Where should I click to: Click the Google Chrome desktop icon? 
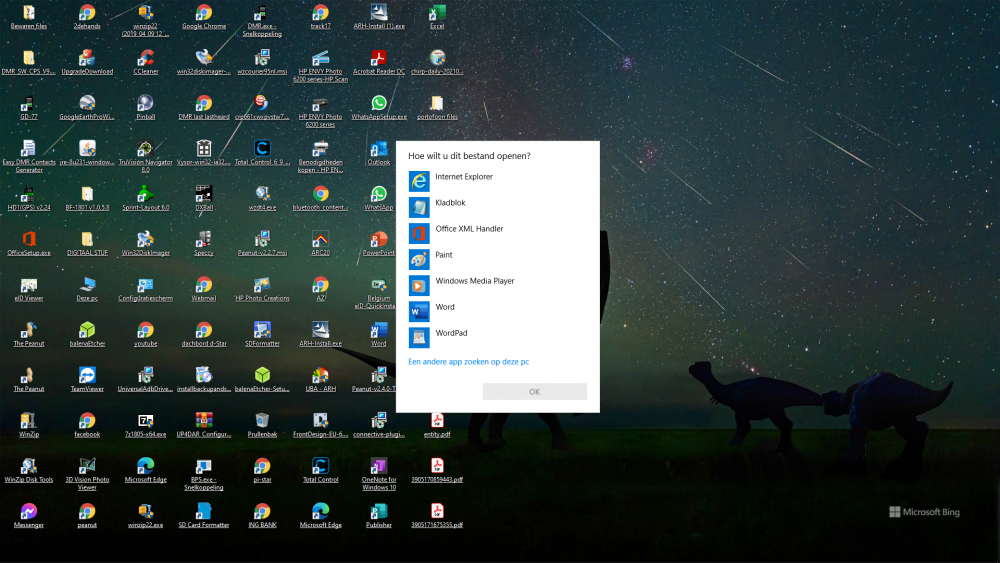[x=204, y=13]
